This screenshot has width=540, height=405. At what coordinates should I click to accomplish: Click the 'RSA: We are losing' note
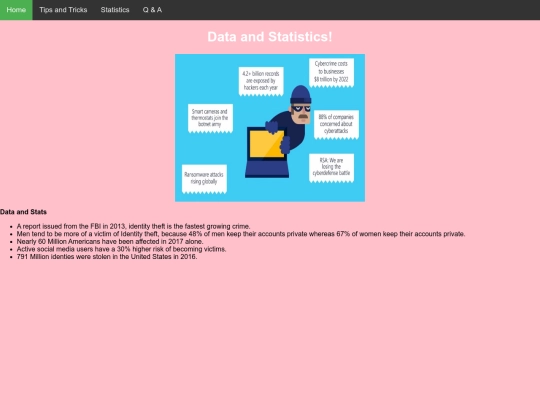coord(331,168)
